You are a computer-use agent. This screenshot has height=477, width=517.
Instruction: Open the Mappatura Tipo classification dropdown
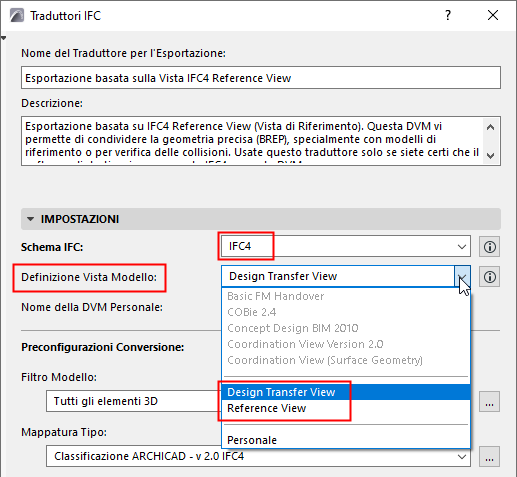258,456
